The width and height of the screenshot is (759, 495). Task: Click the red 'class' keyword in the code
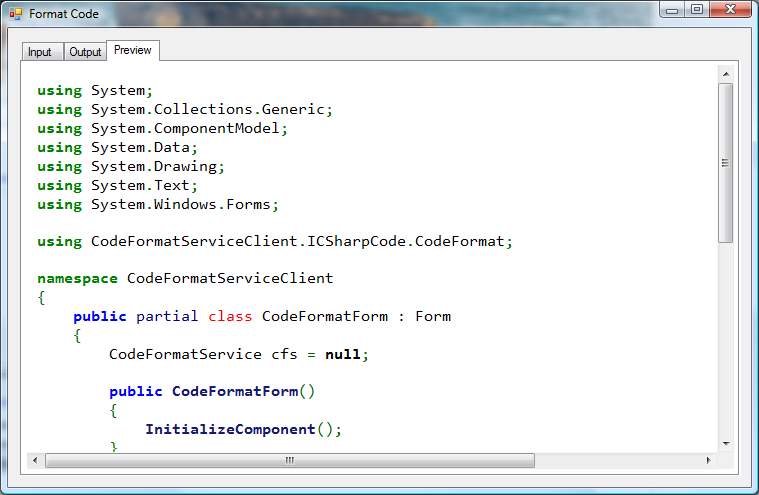pos(230,316)
